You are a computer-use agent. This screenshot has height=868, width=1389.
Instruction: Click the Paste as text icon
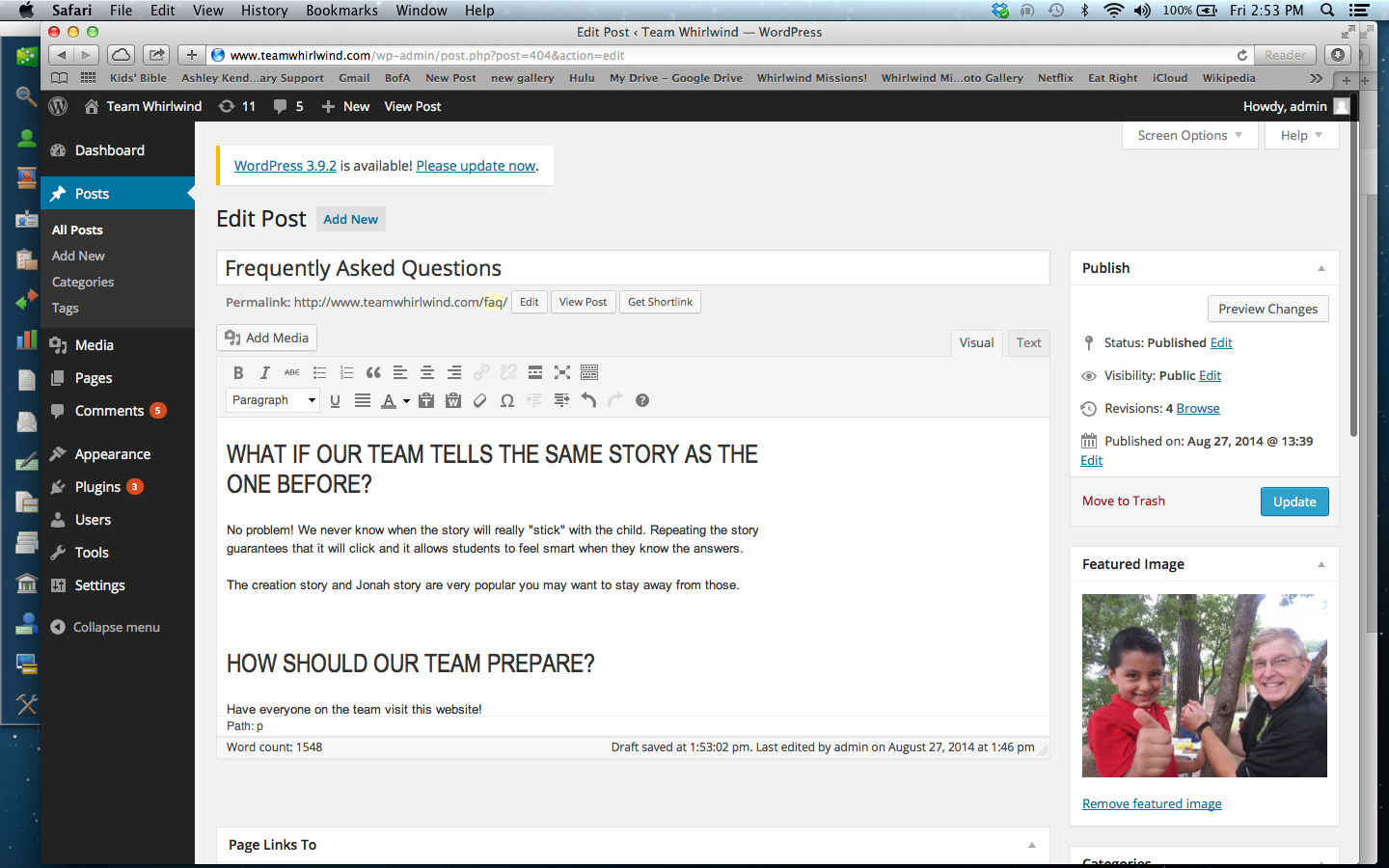[x=426, y=401]
